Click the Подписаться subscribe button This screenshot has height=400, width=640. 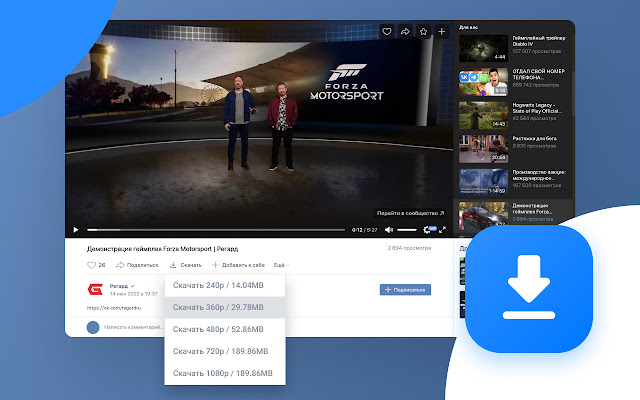(x=405, y=289)
